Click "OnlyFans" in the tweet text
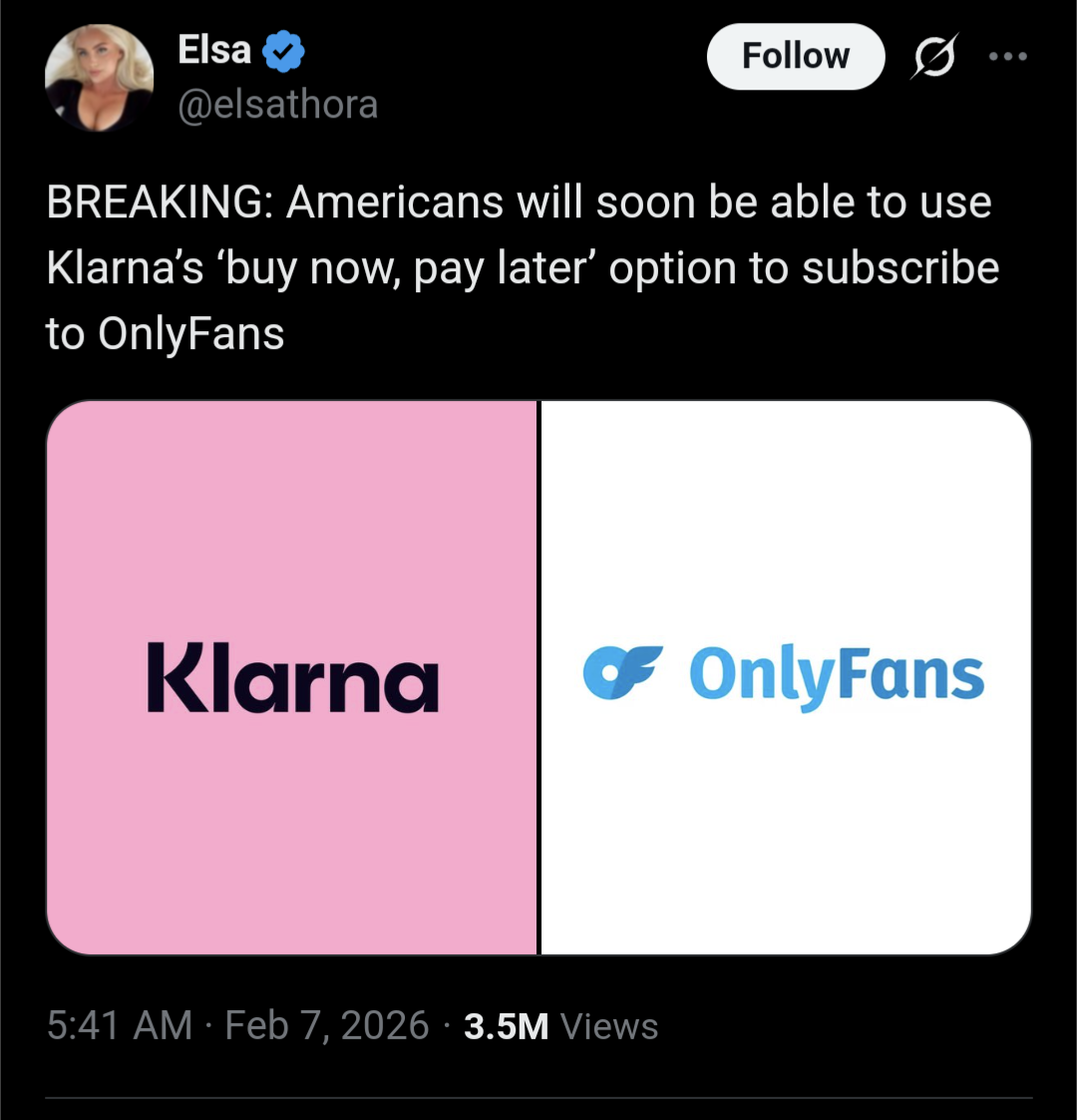This screenshot has width=1077, height=1120. click(190, 334)
